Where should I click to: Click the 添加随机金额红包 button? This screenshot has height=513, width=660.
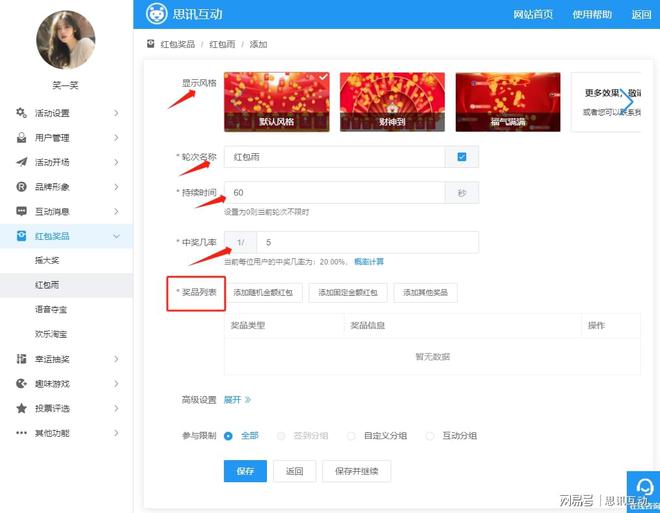262,292
